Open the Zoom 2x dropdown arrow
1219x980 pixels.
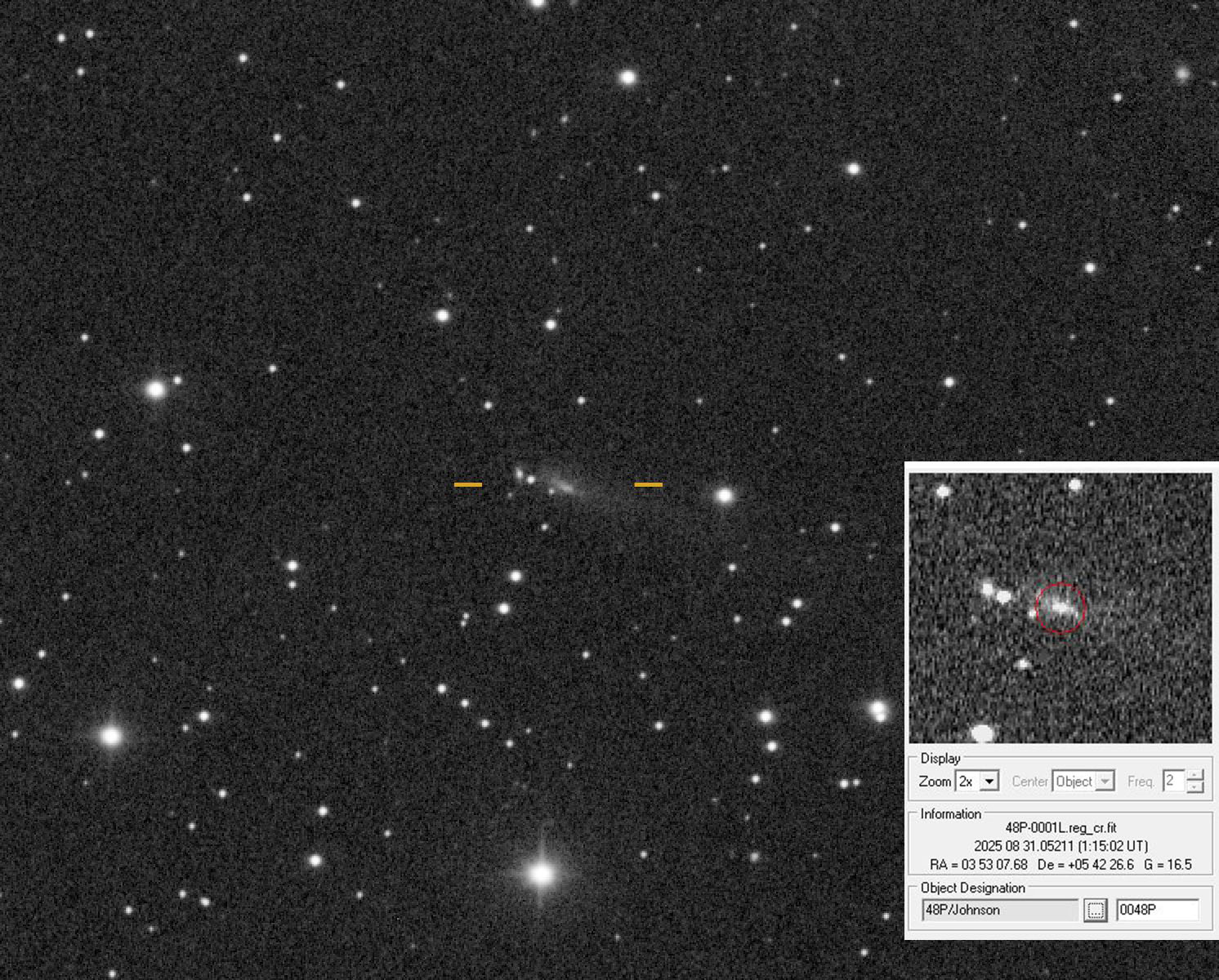989,782
